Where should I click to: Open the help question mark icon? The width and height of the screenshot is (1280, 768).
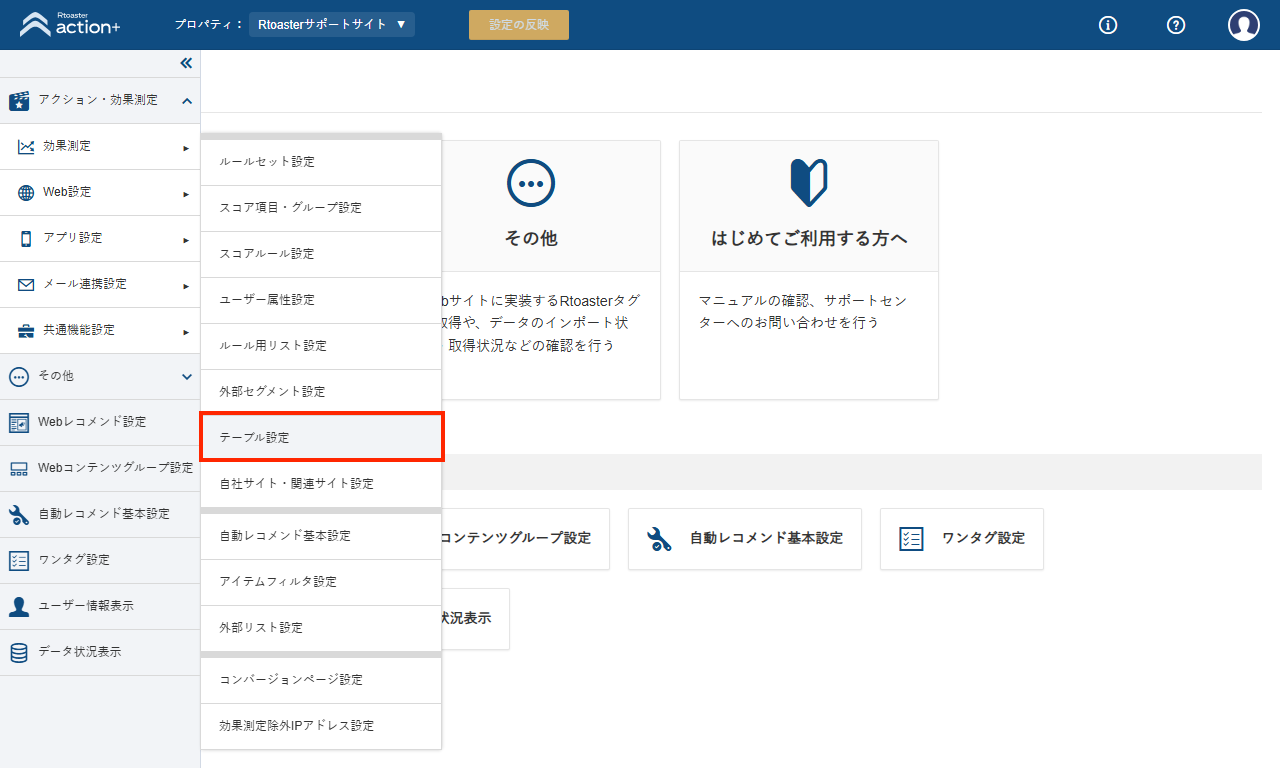tap(1176, 25)
